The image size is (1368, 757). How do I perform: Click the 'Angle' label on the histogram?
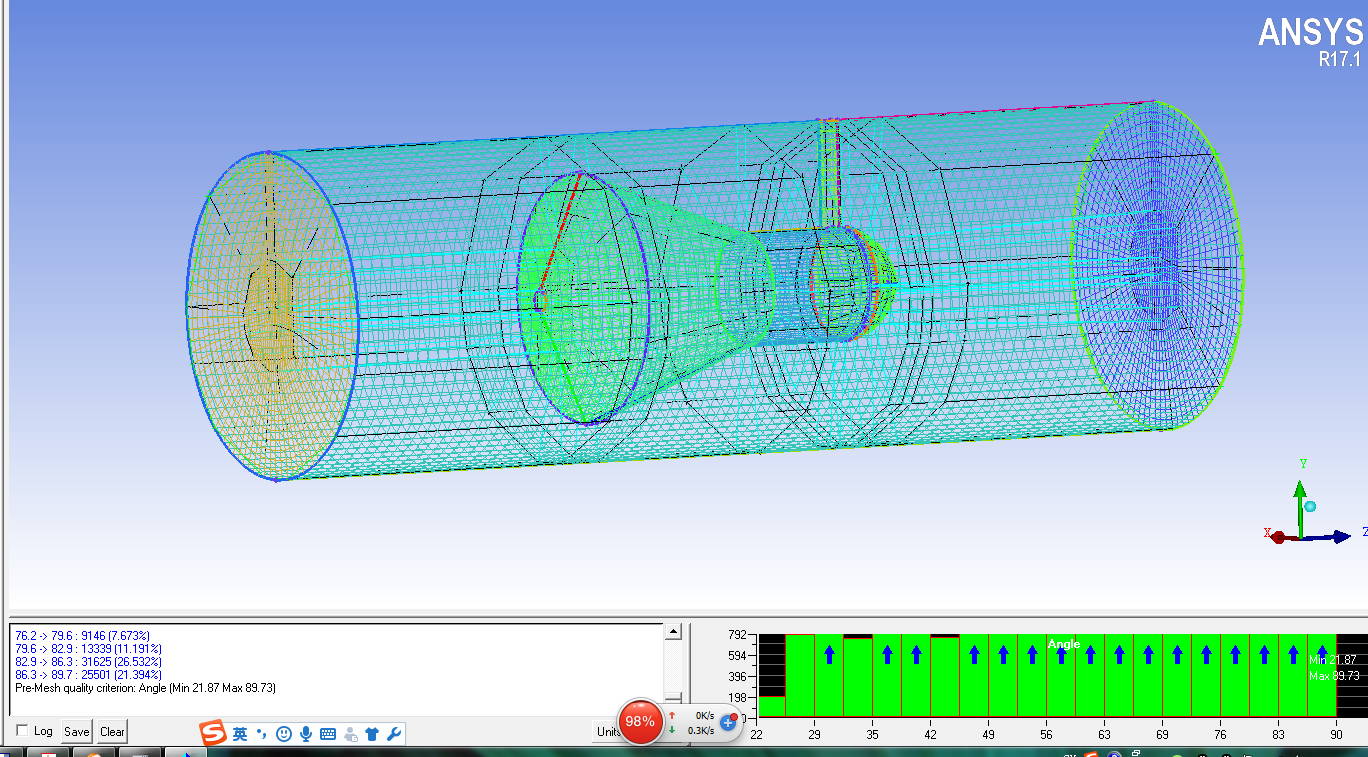pyautogui.click(x=1063, y=644)
